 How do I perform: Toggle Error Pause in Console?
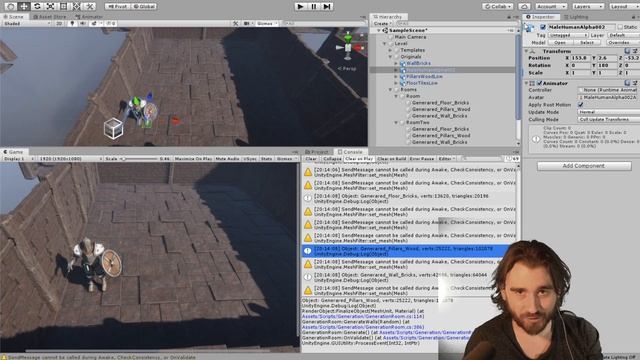422,158
